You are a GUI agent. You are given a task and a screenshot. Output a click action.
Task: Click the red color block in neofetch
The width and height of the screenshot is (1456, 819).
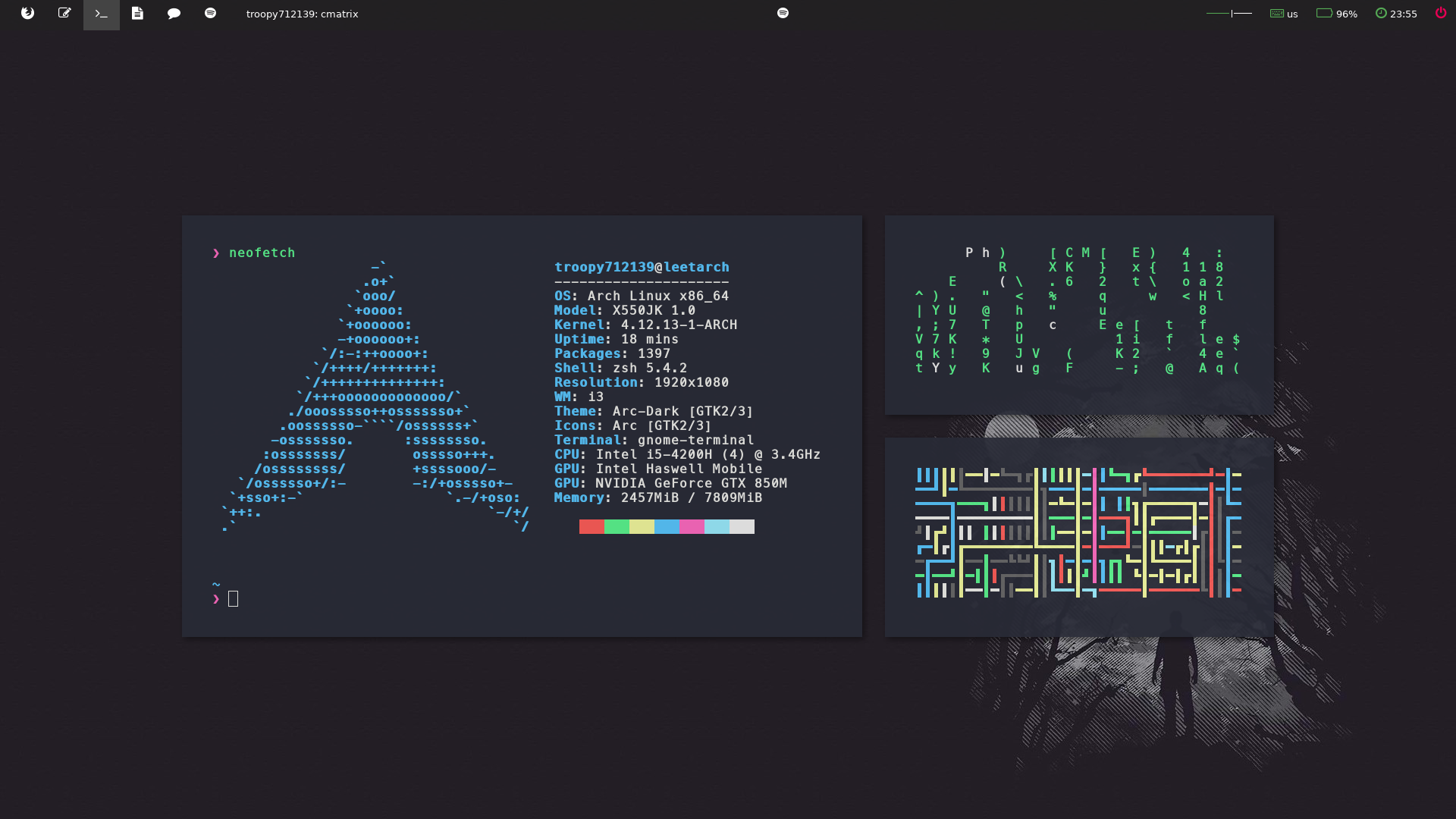click(x=591, y=527)
